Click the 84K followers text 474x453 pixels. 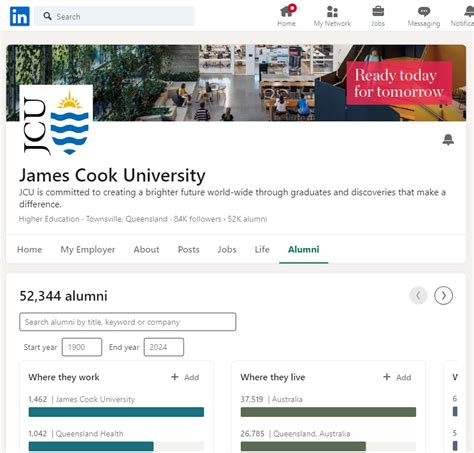pyautogui.click(x=197, y=219)
